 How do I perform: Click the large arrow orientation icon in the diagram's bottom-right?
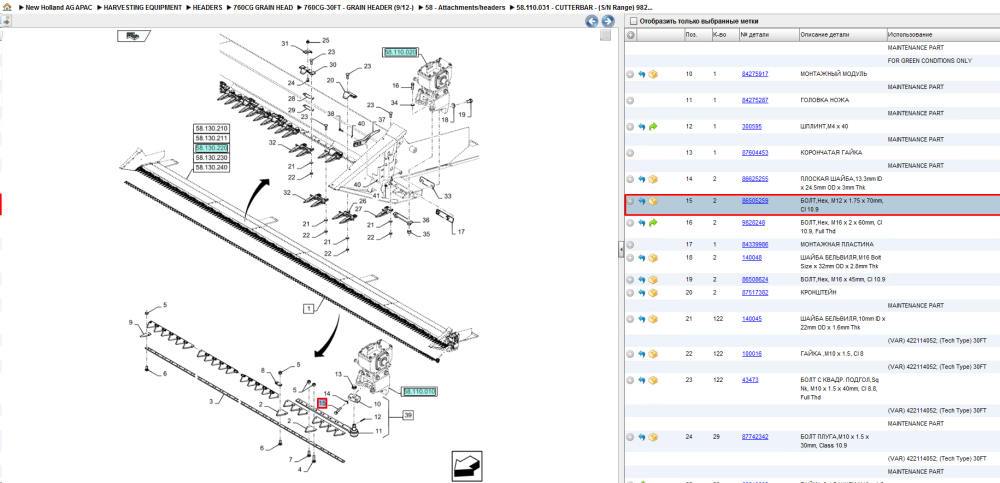(x=467, y=466)
